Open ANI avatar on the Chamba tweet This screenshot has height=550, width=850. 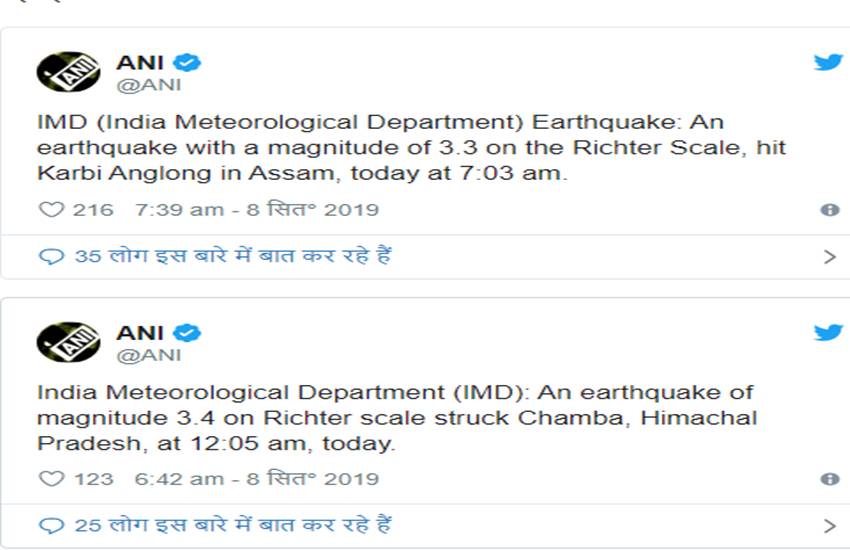68,341
